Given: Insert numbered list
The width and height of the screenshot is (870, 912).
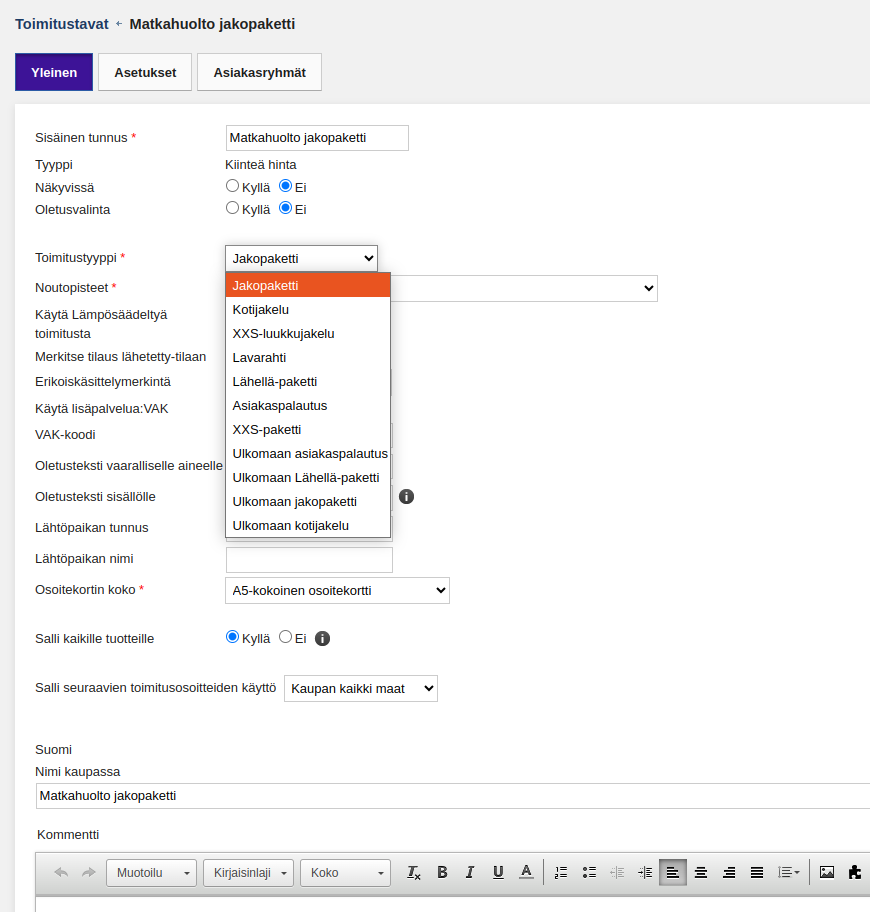Looking at the screenshot, I should click(x=561, y=872).
